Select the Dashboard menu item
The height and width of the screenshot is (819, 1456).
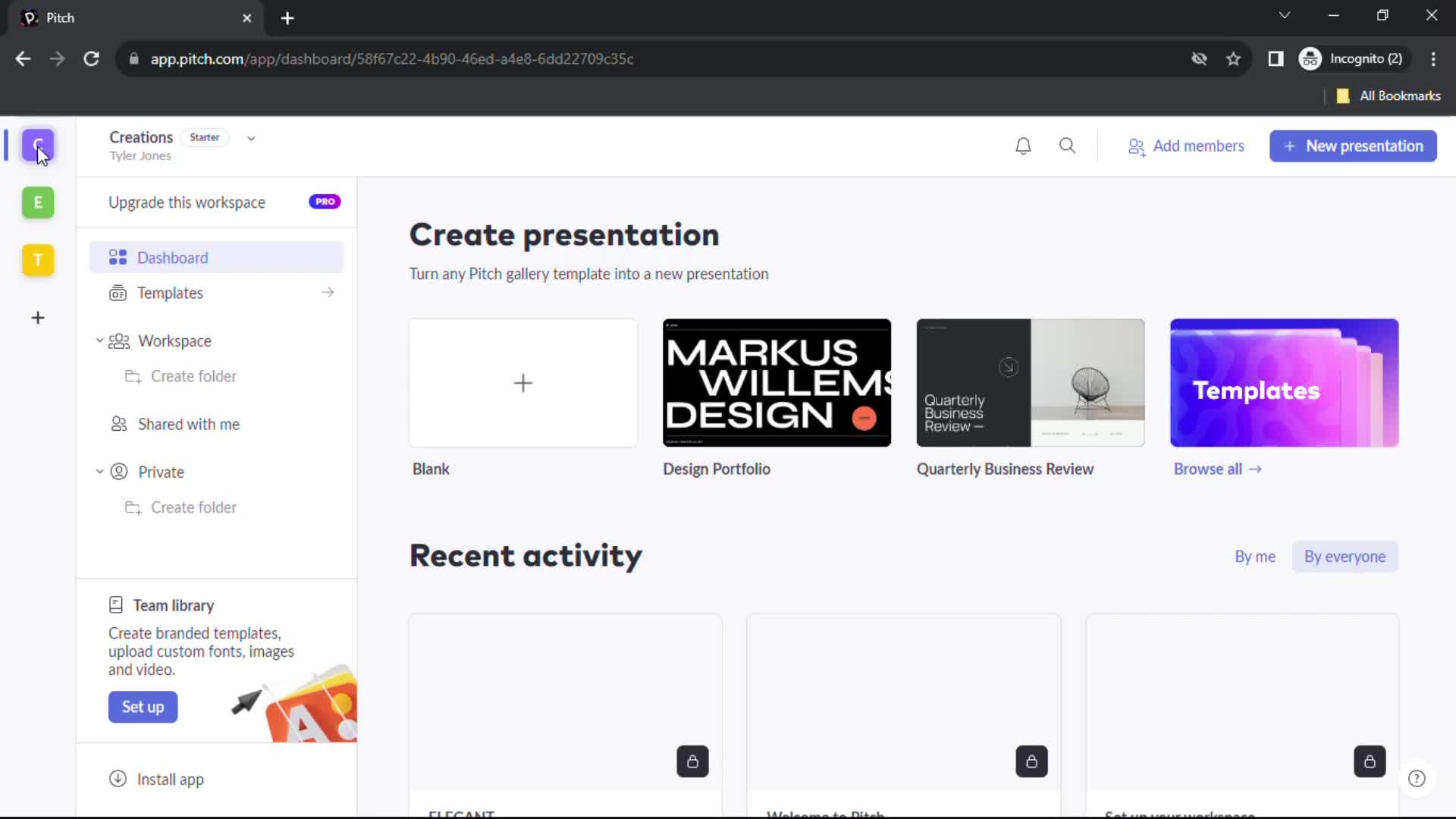[173, 258]
